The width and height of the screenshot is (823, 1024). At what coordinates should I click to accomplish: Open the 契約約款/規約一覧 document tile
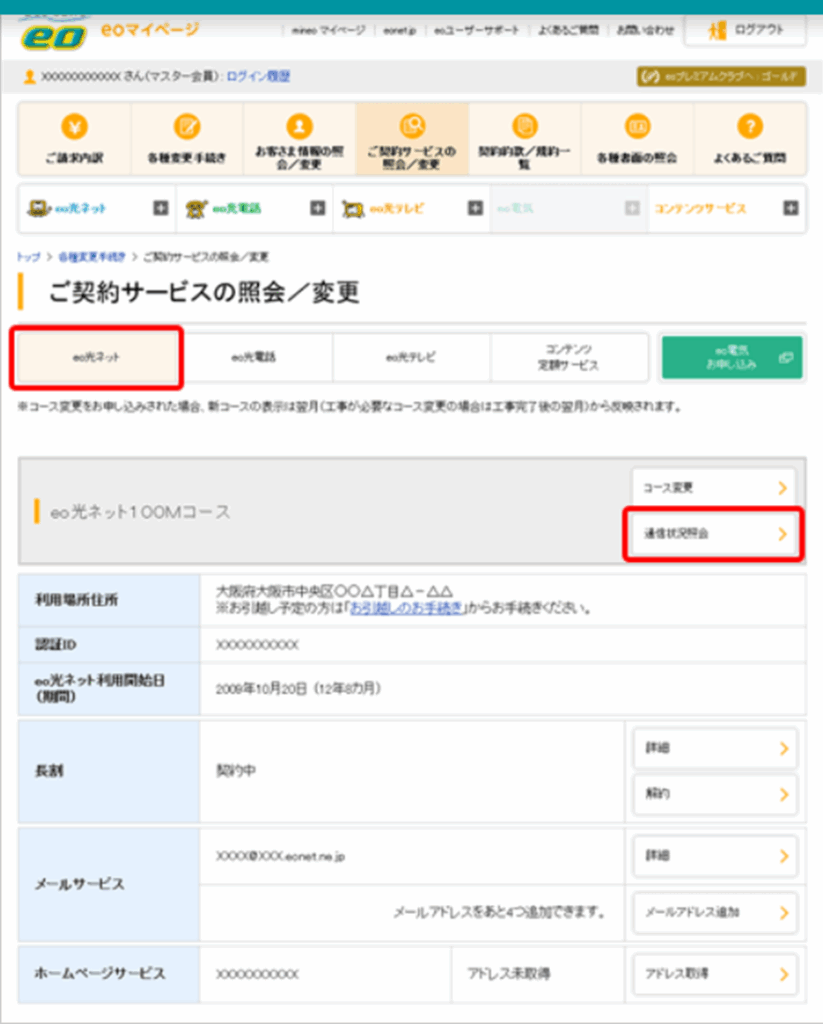(x=524, y=138)
